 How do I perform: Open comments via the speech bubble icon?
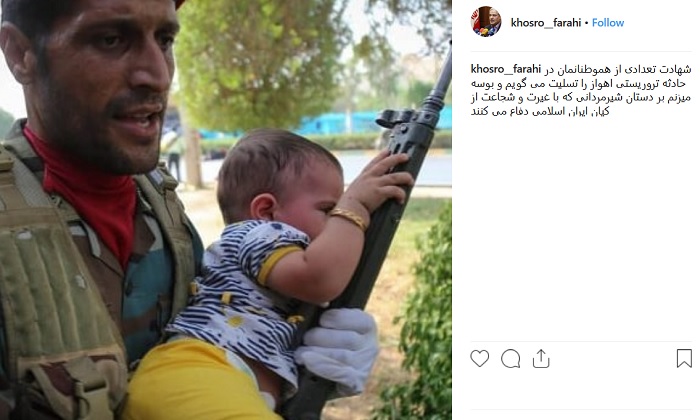click(x=510, y=358)
